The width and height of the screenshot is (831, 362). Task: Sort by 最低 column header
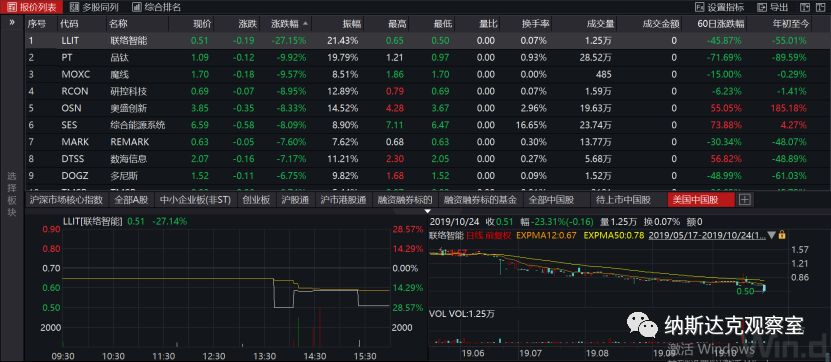pyautogui.click(x=443, y=24)
